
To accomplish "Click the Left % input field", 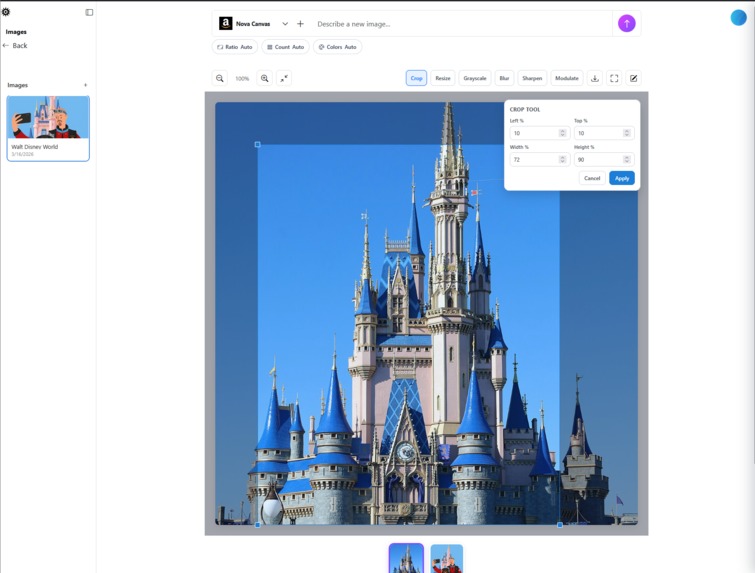I will pos(540,133).
